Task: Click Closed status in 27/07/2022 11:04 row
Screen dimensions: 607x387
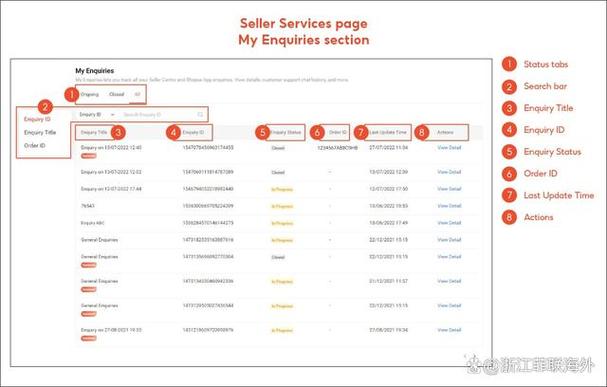Action: click(278, 148)
